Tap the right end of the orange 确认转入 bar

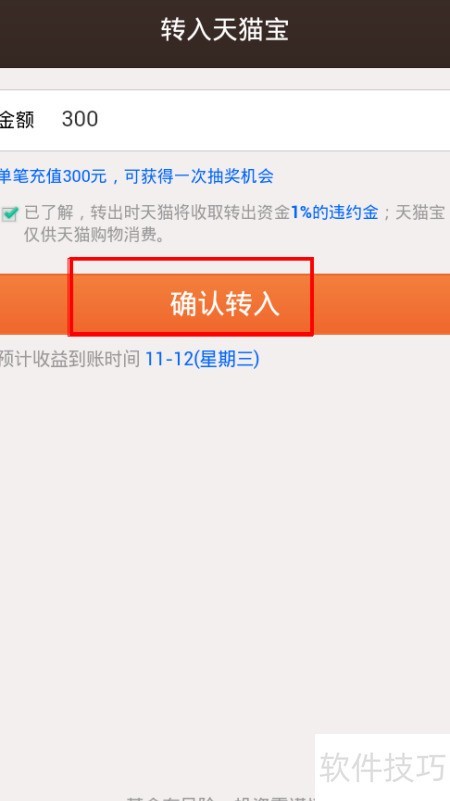click(x=382, y=304)
